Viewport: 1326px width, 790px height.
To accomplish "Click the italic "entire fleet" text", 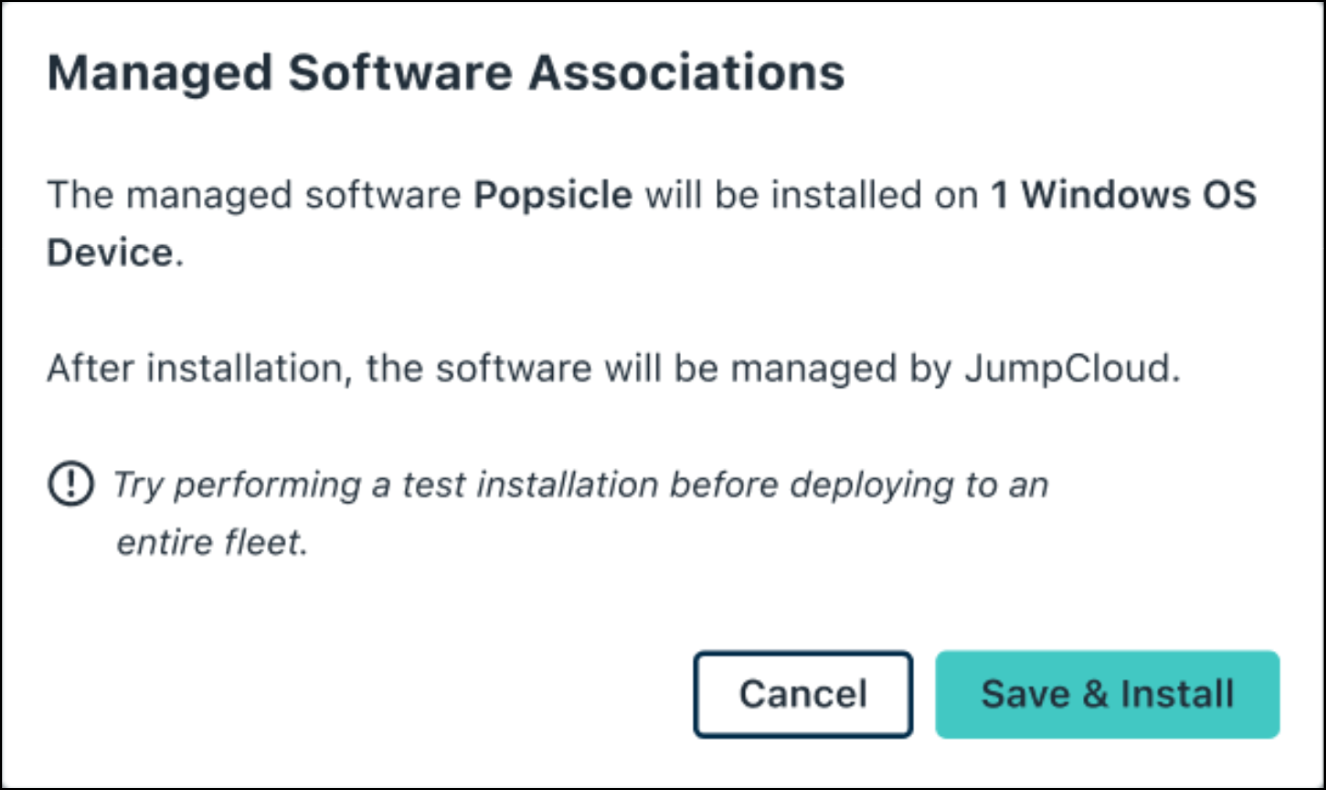I will [208, 543].
